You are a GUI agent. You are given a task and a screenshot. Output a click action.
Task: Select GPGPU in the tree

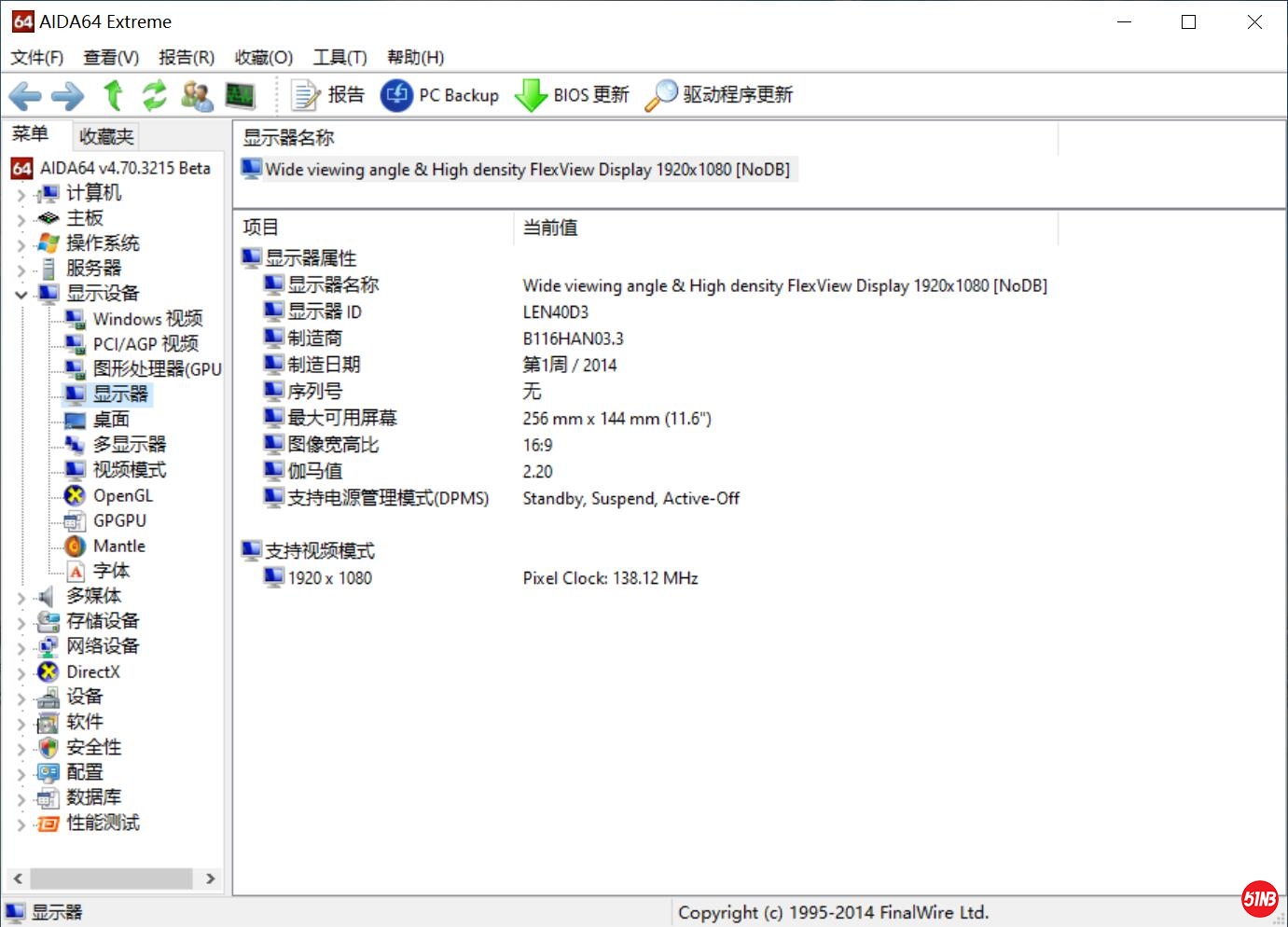tap(119, 520)
